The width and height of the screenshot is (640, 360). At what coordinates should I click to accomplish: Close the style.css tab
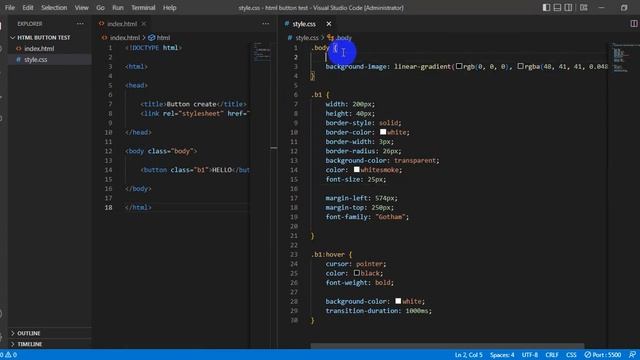tap(329, 24)
